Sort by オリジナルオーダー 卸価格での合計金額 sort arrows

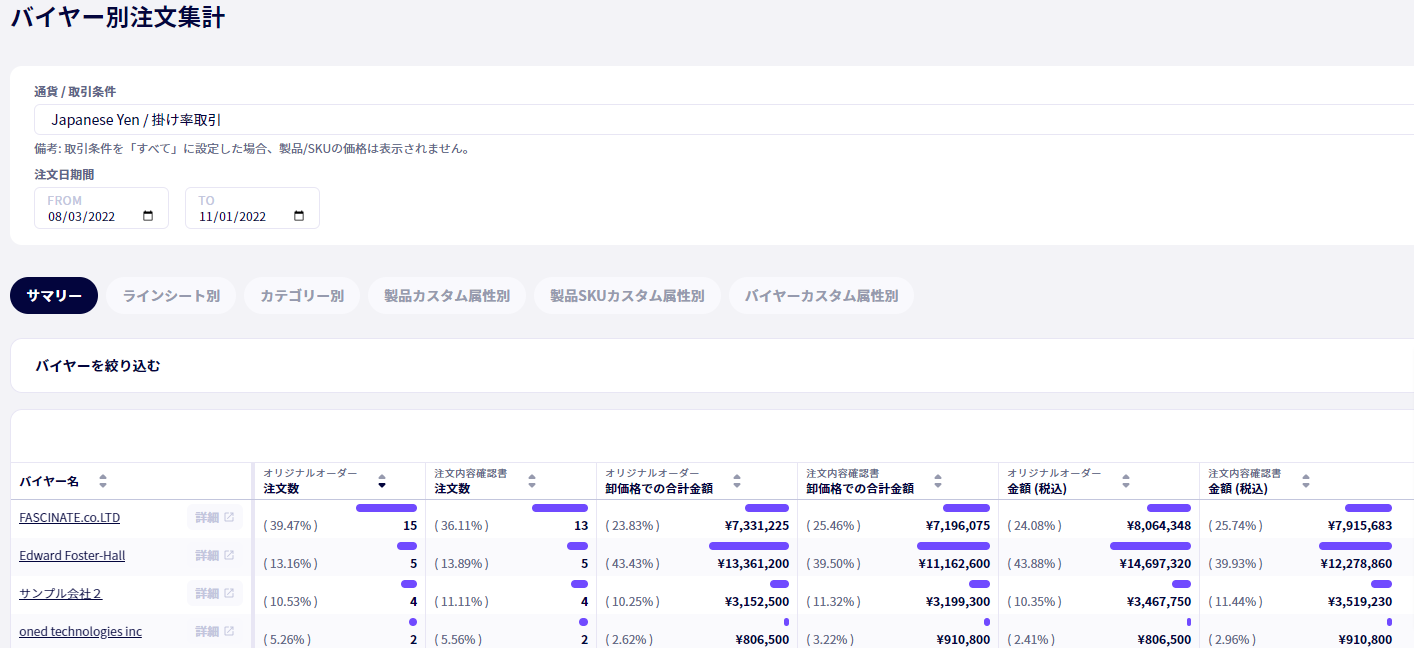point(737,481)
